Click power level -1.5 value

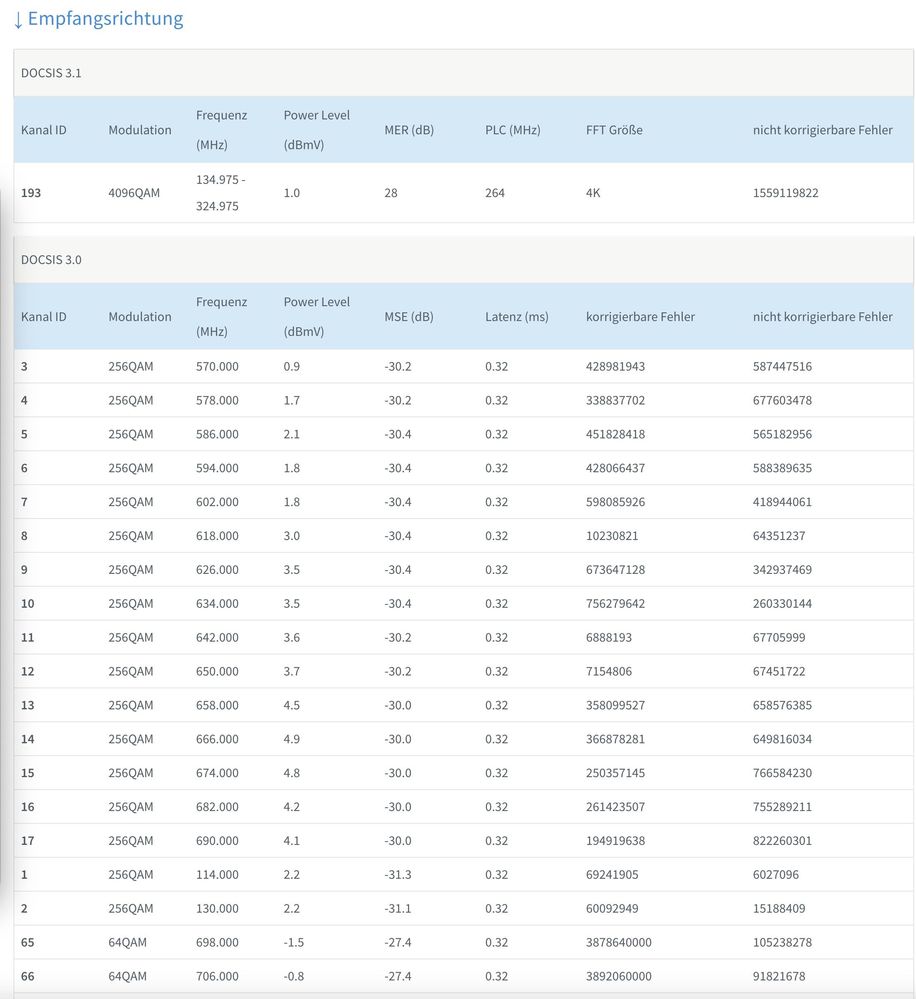[294, 942]
